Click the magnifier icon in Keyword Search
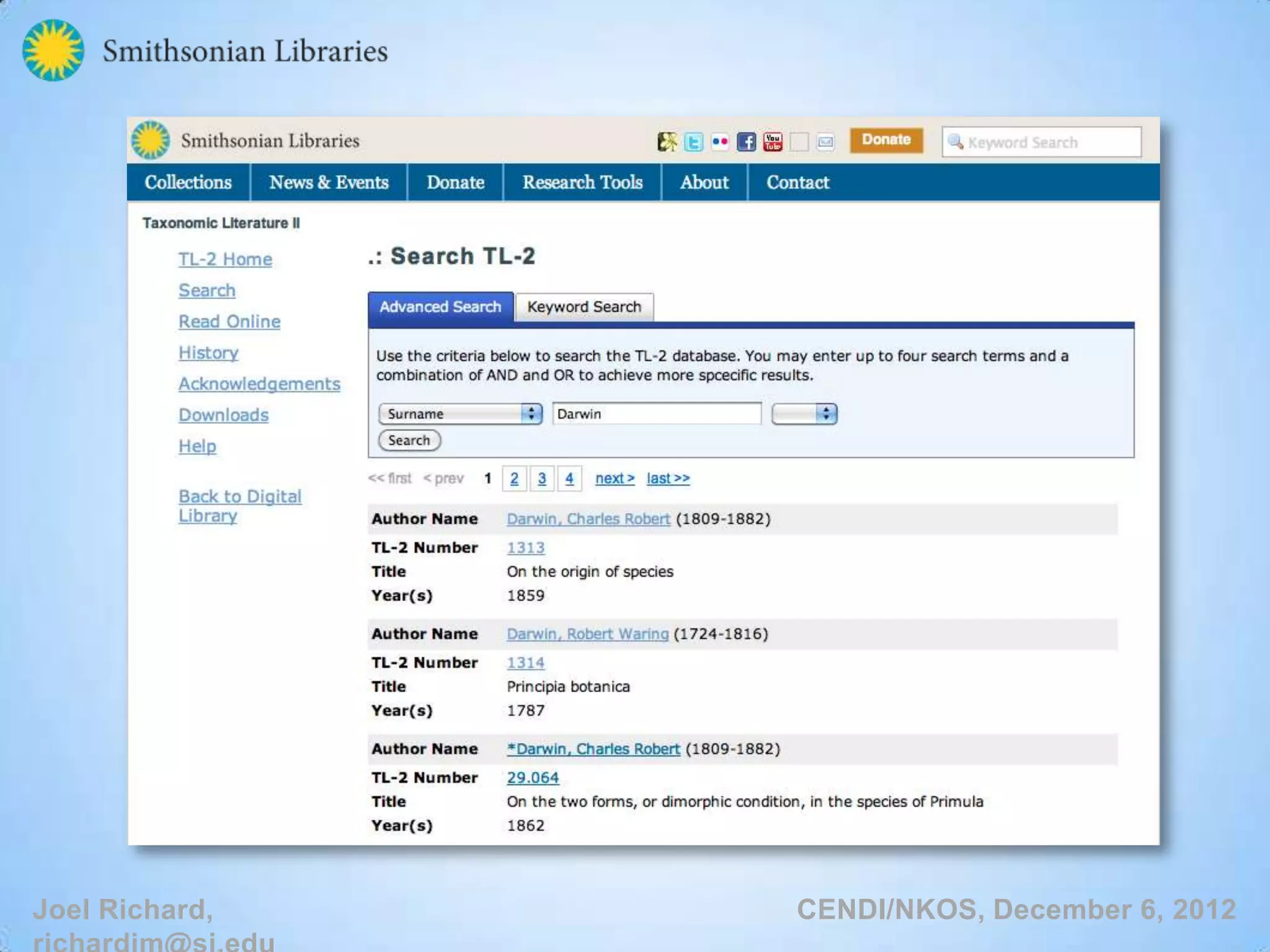 pos(956,142)
